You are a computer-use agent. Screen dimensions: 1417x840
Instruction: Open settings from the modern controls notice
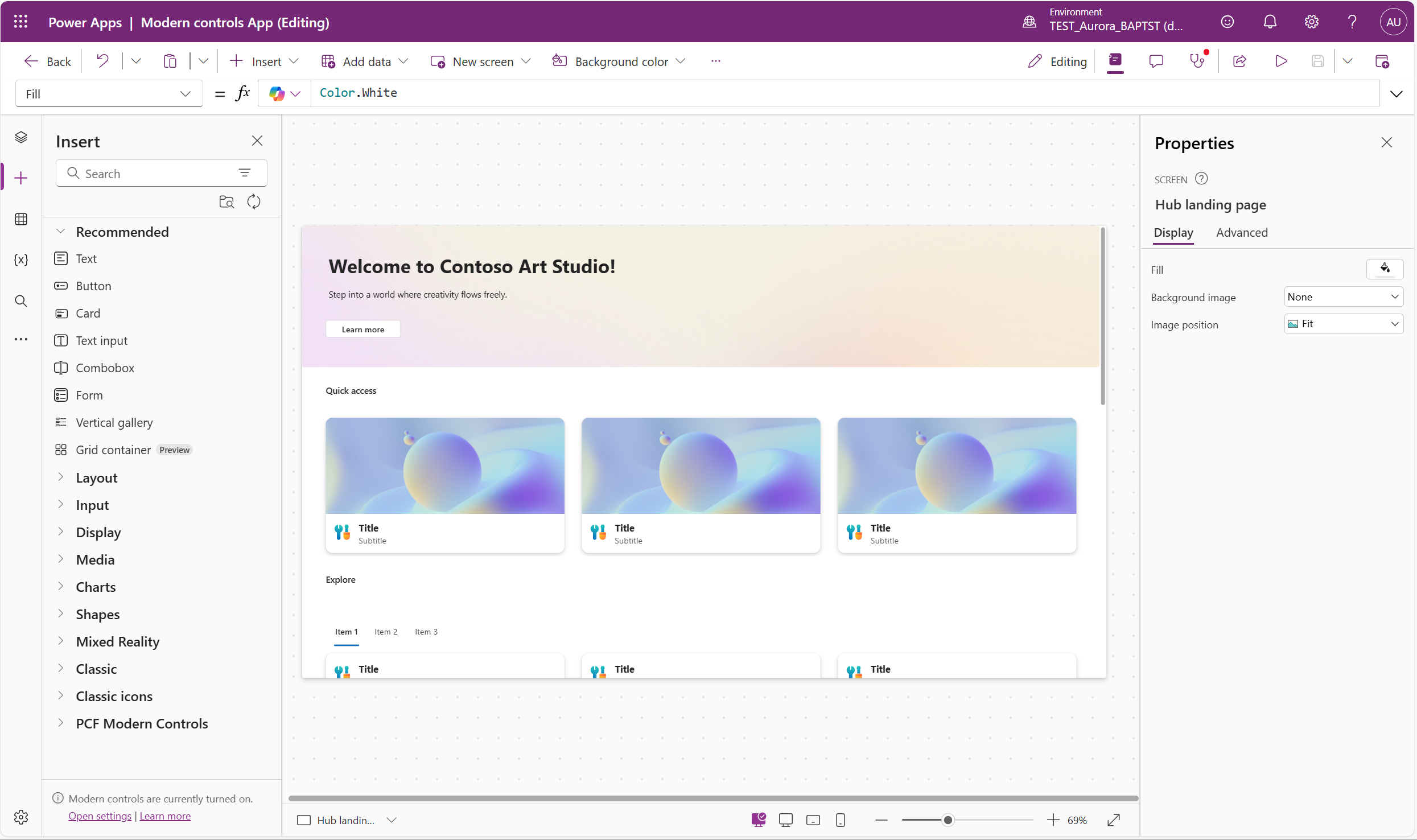(x=99, y=816)
